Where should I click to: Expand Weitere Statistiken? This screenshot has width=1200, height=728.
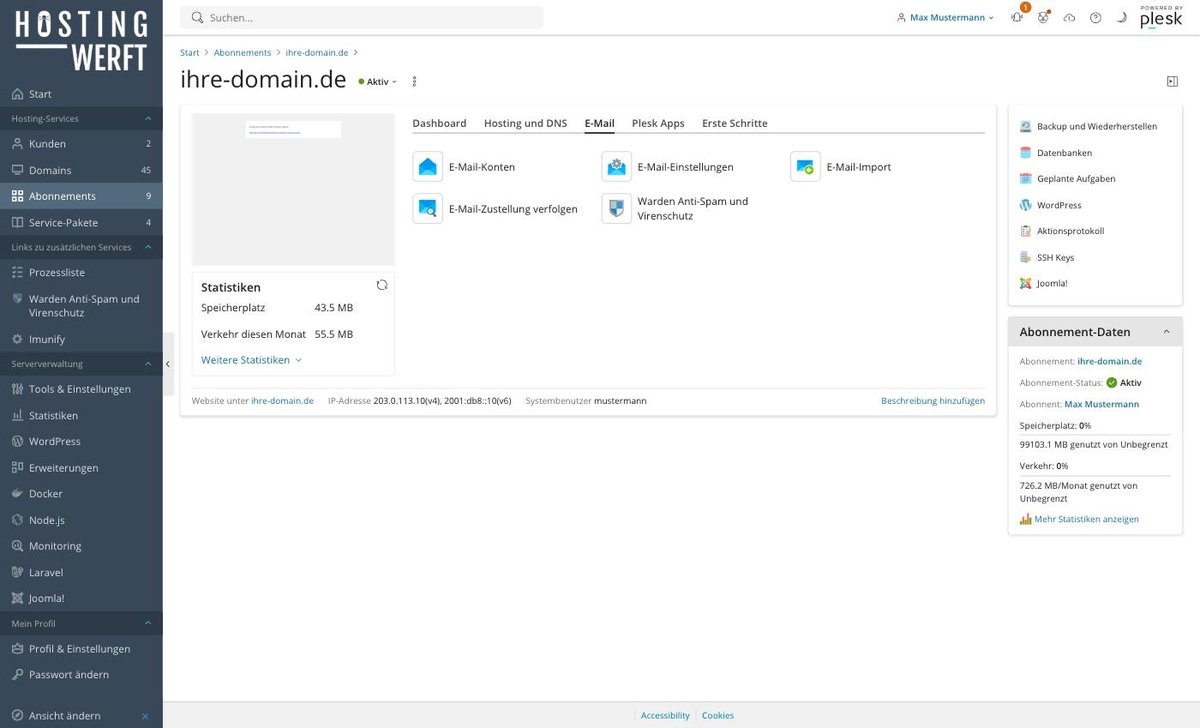pos(251,360)
